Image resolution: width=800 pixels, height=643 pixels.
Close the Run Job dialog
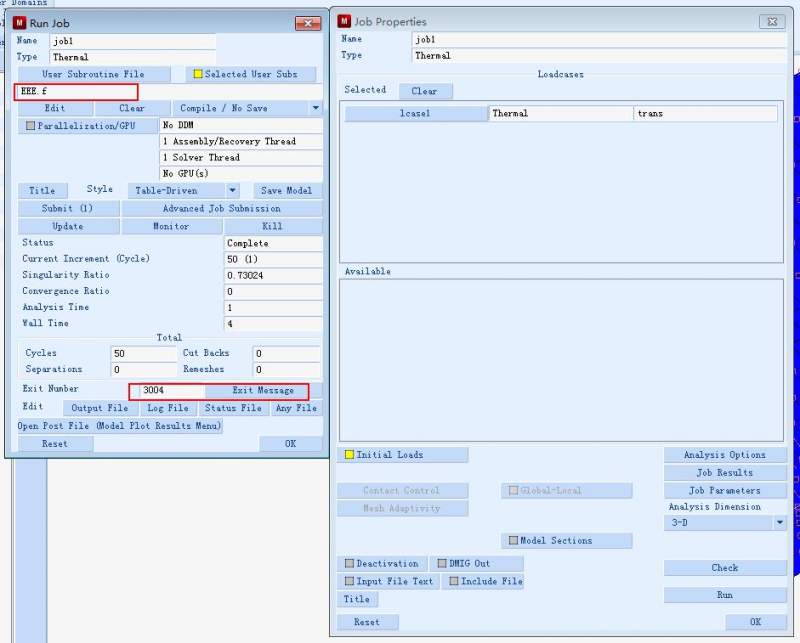[x=308, y=23]
